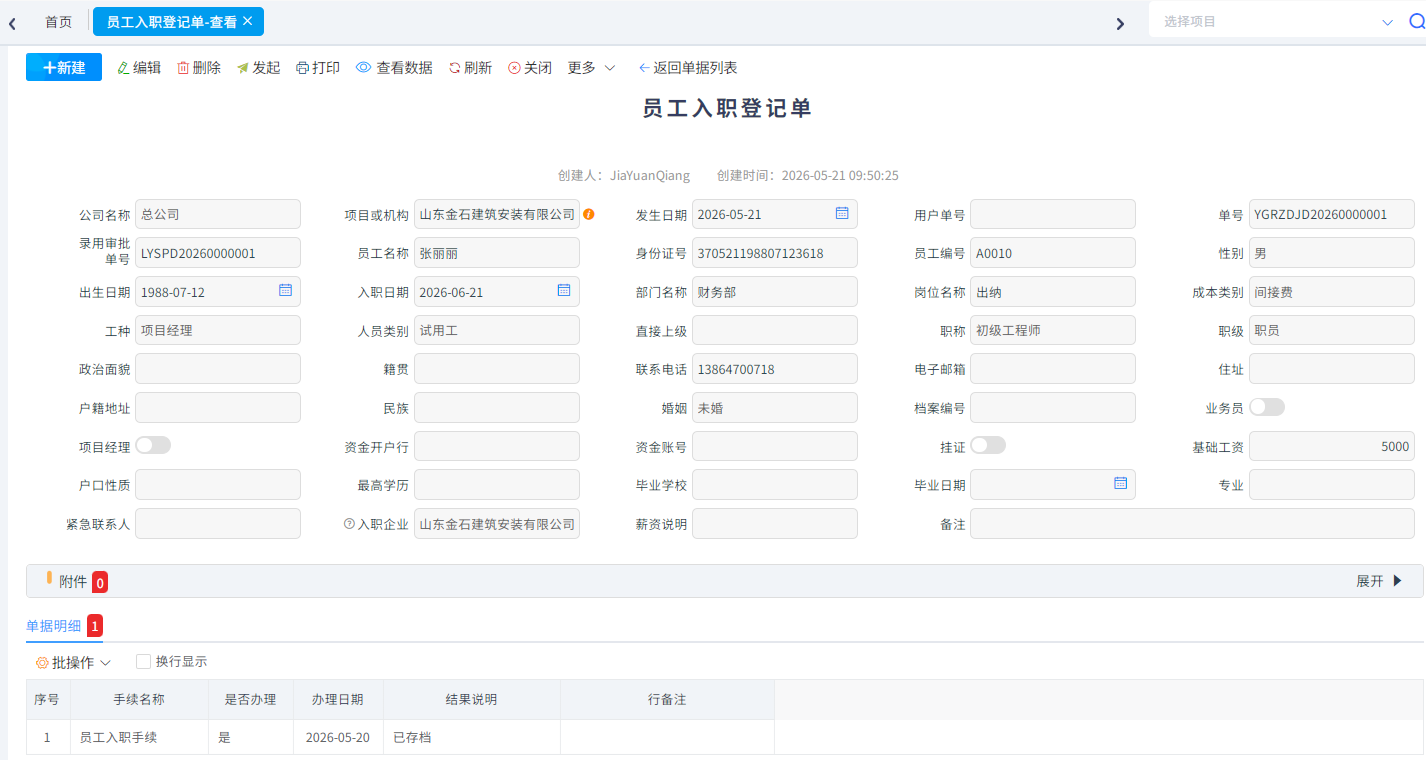Click the 删除 trash icon
Viewport: 1426px width, 760px height.
[183, 68]
